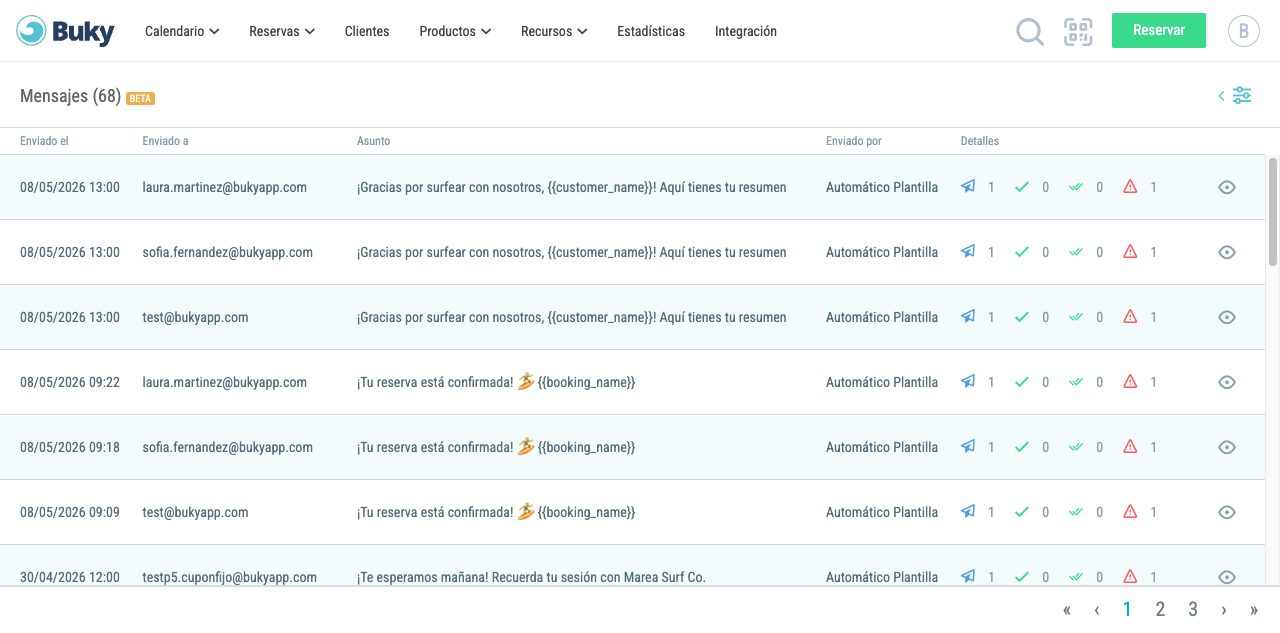
Task: View message sent 13:00 to test@bukyapp.com via eye icon
Action: click(1227, 317)
